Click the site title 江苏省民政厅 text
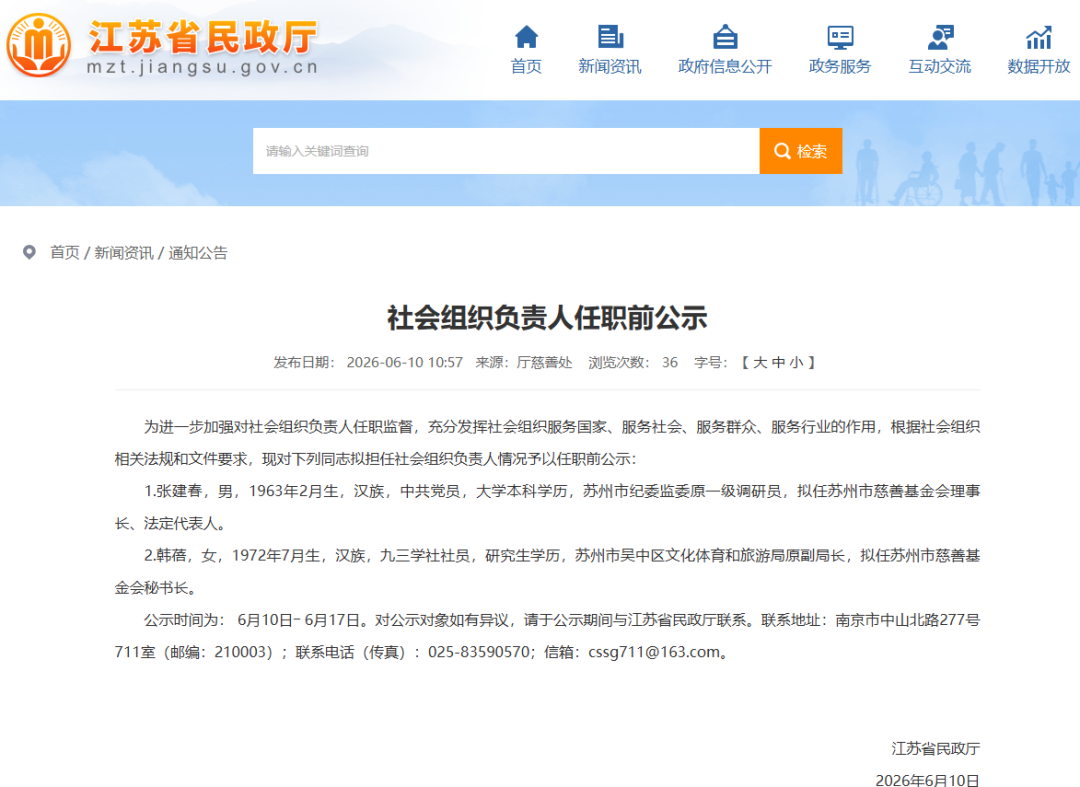 [x=203, y=37]
